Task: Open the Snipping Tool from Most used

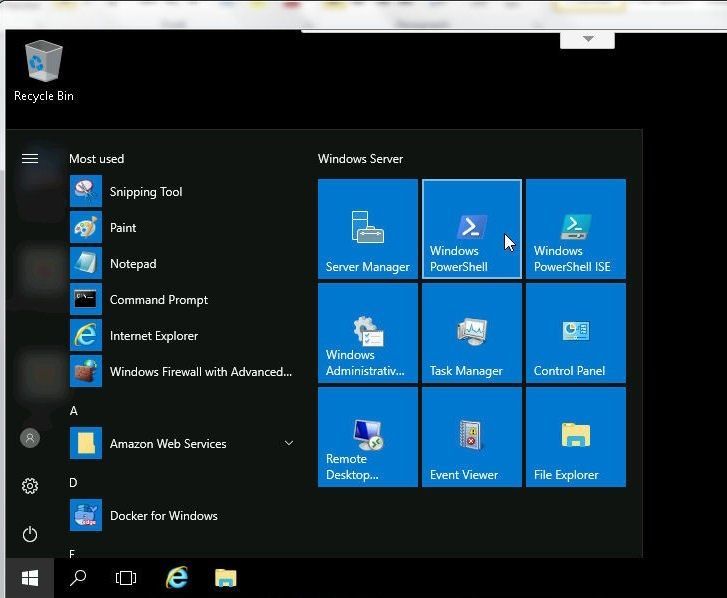Action: point(182,191)
